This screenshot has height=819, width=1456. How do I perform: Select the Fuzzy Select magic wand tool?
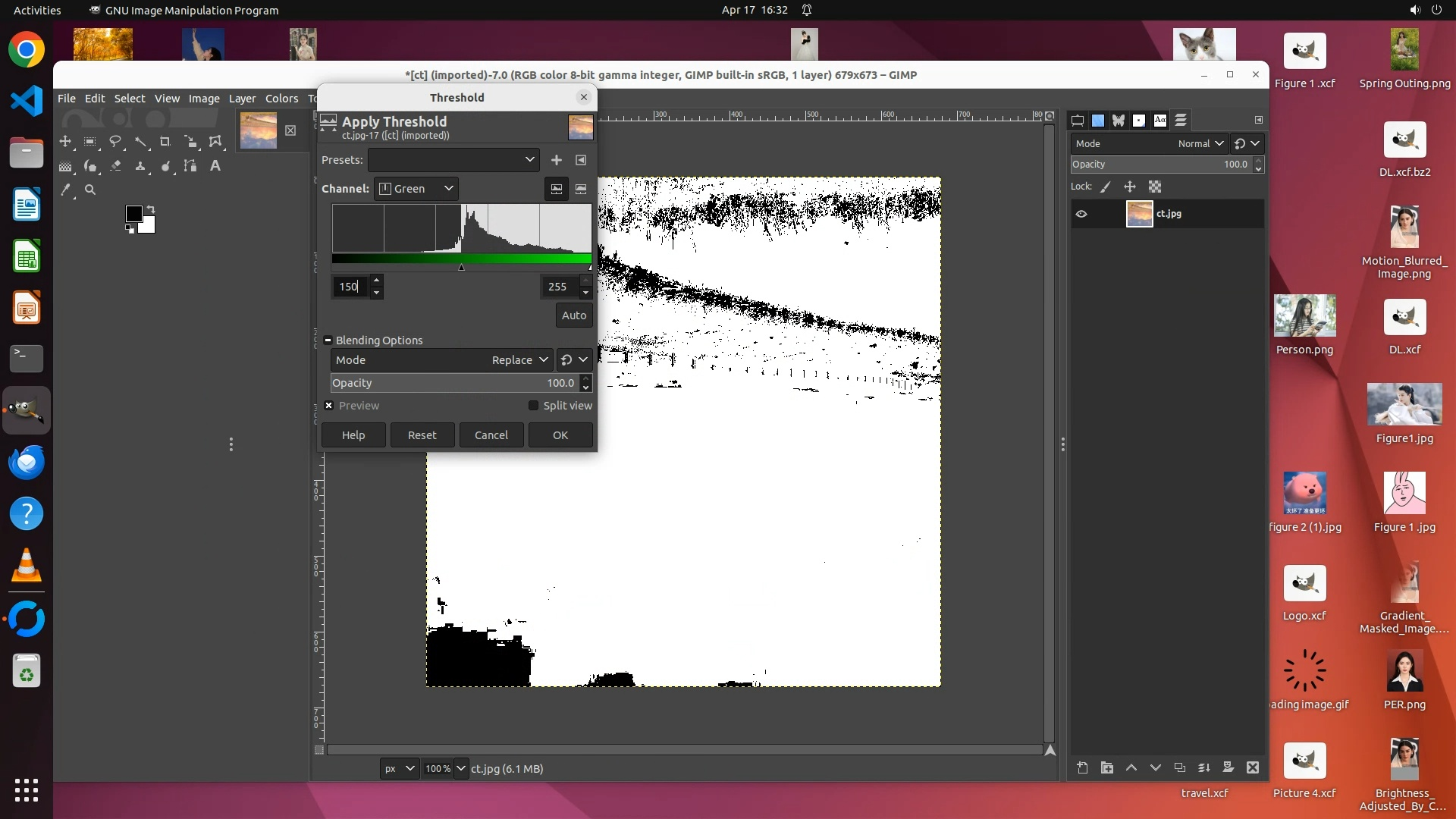pyautogui.click(x=140, y=142)
